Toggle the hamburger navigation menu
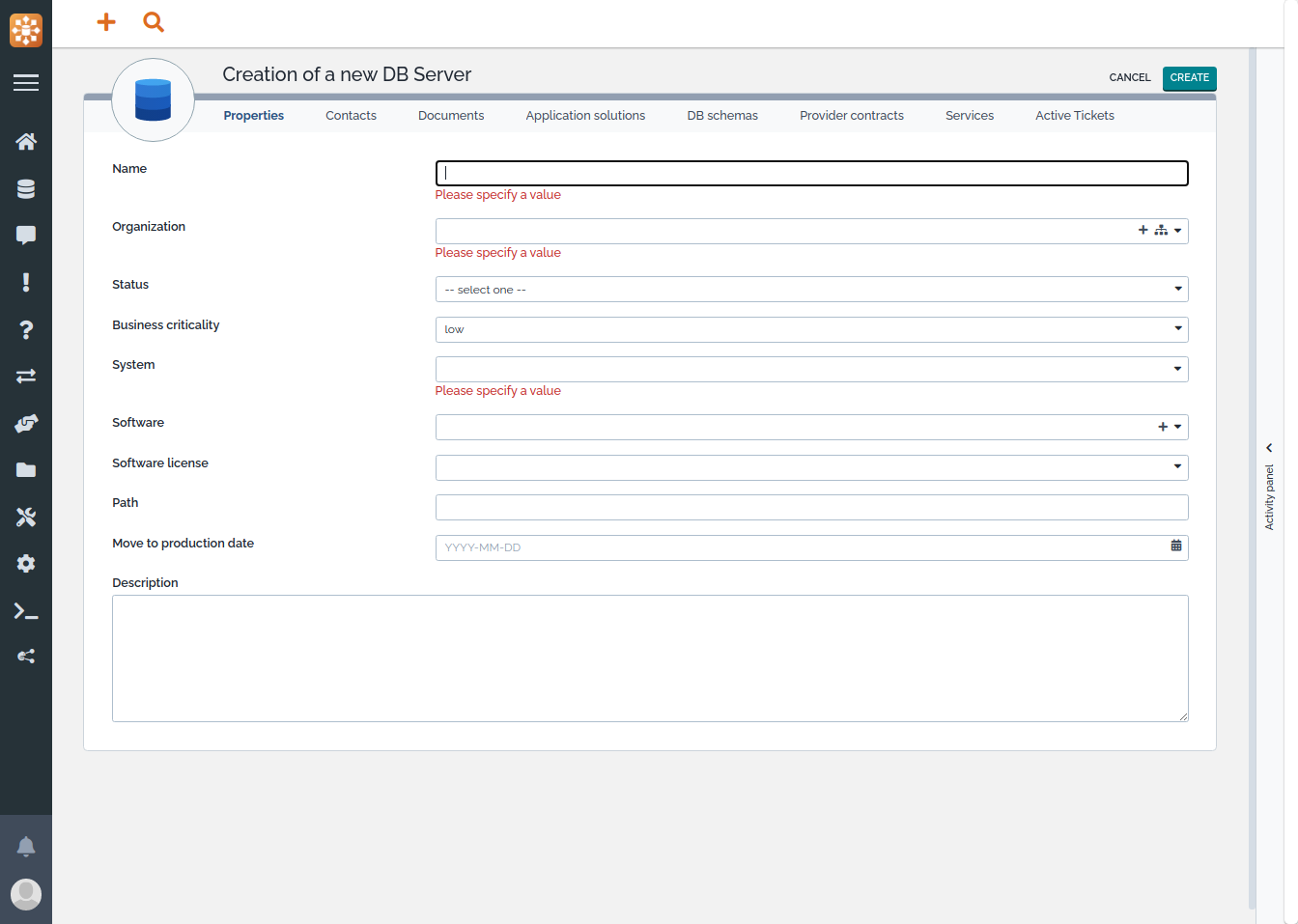Screen dimensions: 1298x924 pyautogui.click(x=26, y=83)
